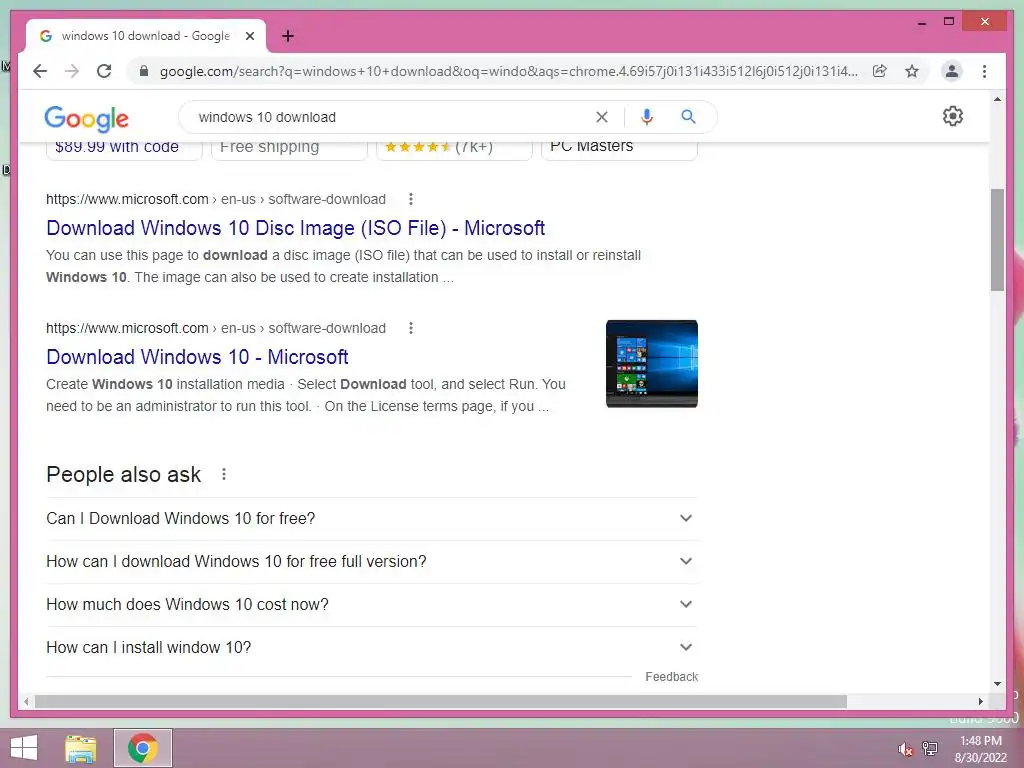Submit search with magnifier icon
The image size is (1024, 768).
click(688, 117)
